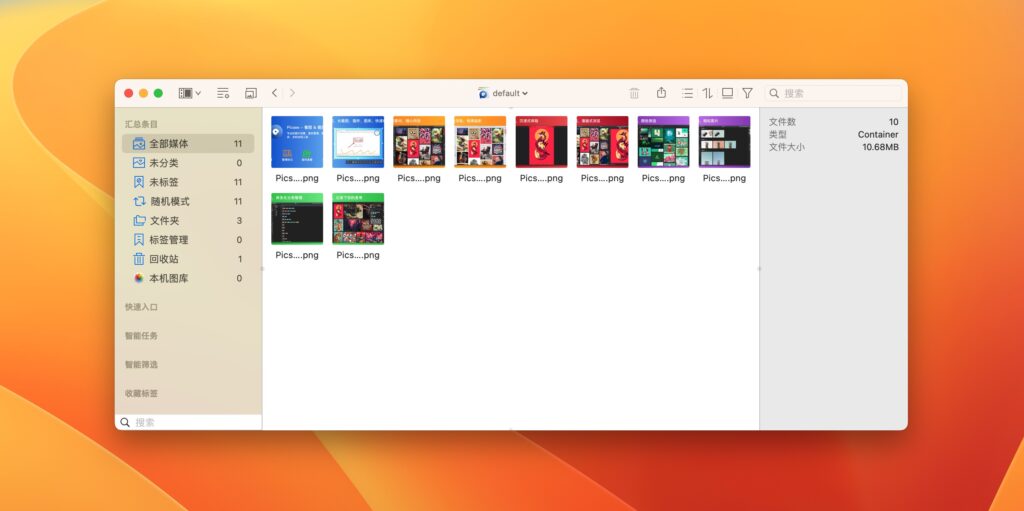Click the 文件大小 label in info panel
The image size is (1024, 511).
pyautogui.click(x=787, y=147)
